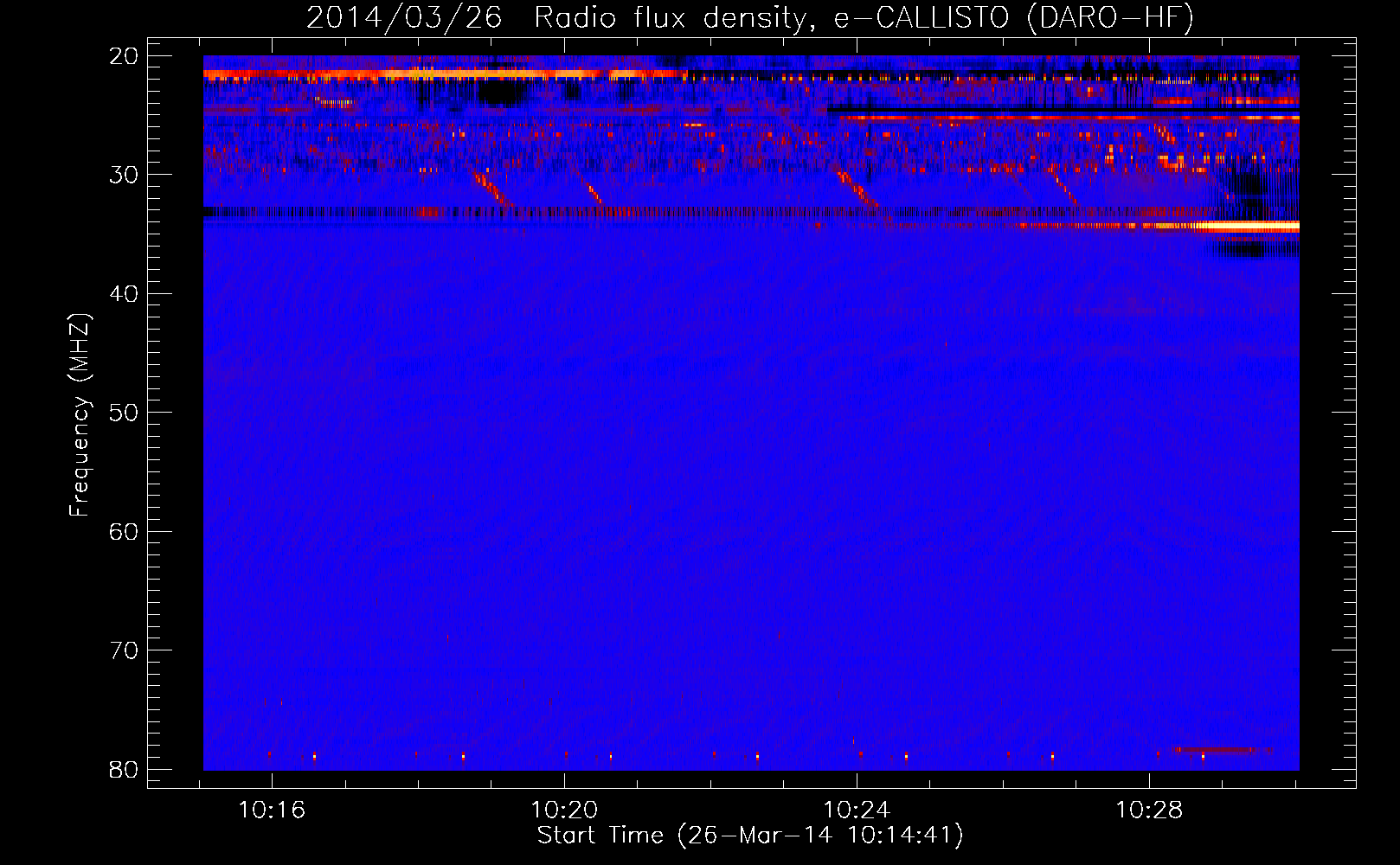The width and height of the screenshot is (1400, 865).
Task: Click the "10:20" time tick label
Action: 564,811
